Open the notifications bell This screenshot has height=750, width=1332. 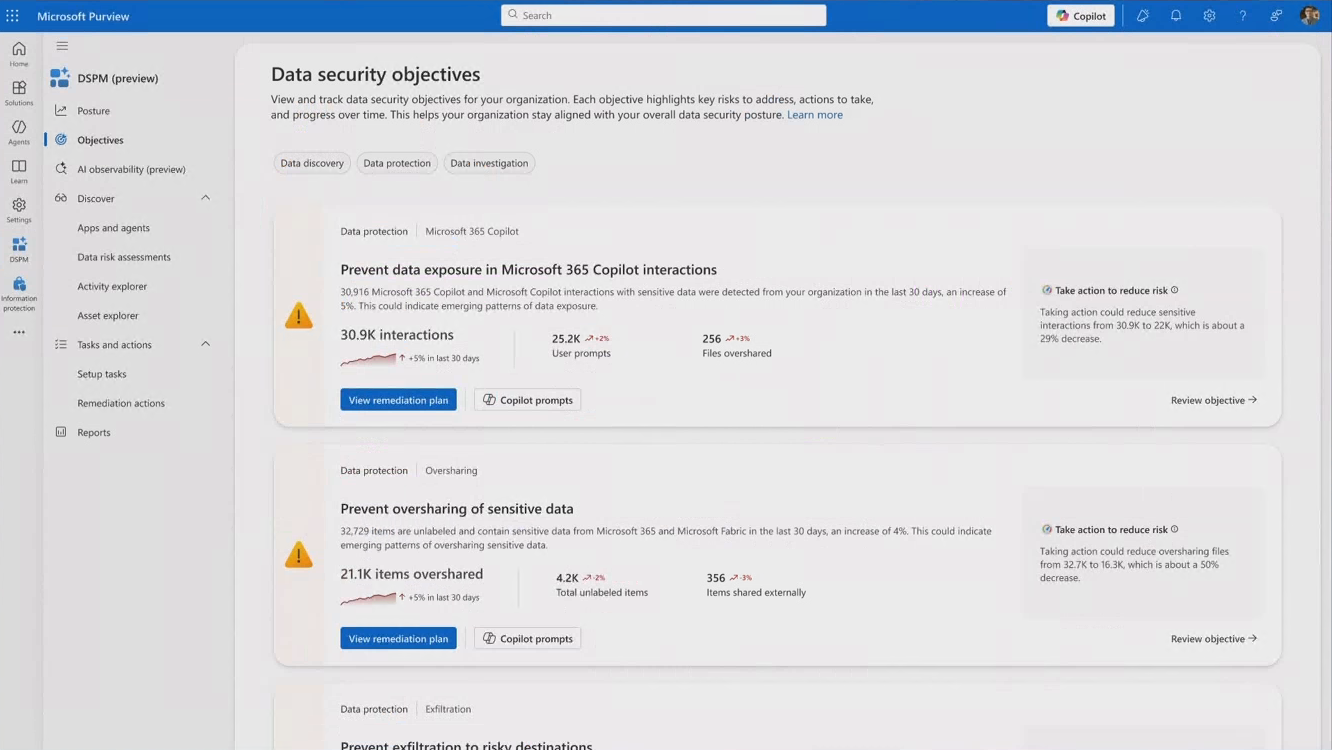pos(1176,16)
